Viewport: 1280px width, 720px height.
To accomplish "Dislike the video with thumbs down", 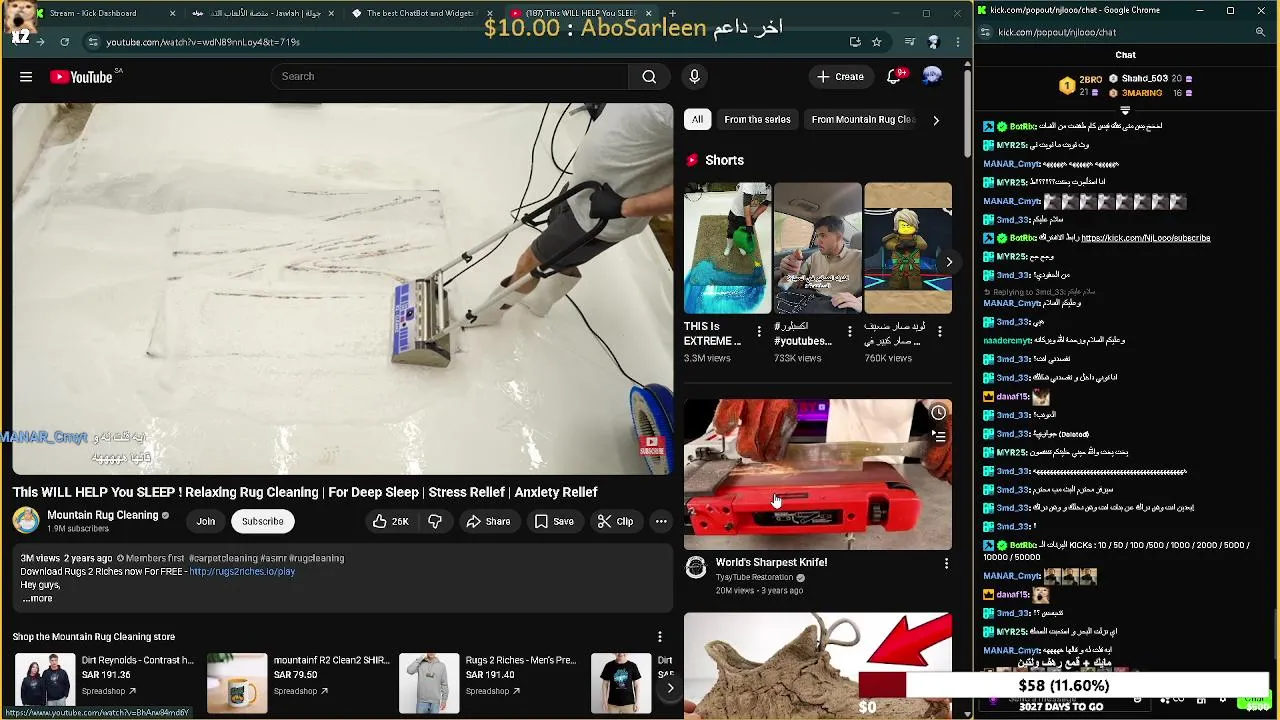I will [435, 521].
